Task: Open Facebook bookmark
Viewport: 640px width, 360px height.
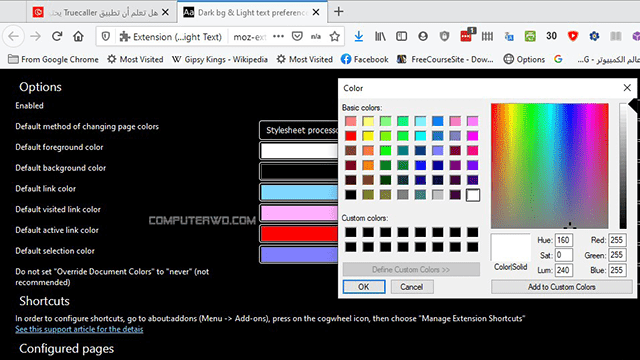Action: [364, 59]
